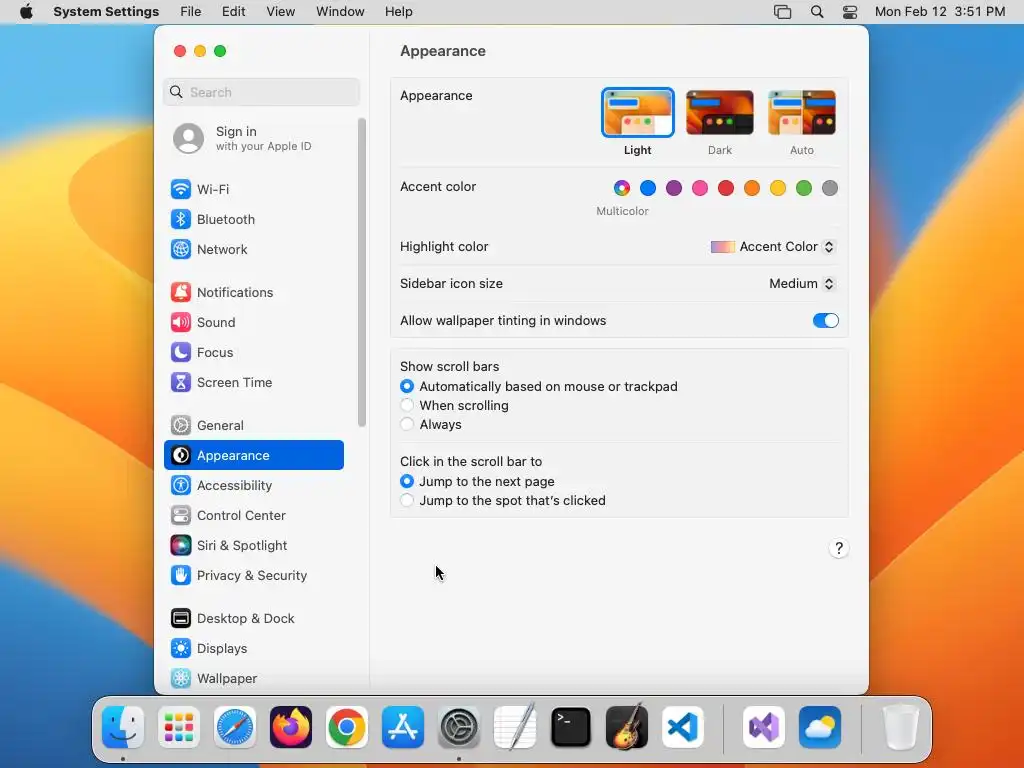
Task: Select Jump to the next page
Action: 407,481
